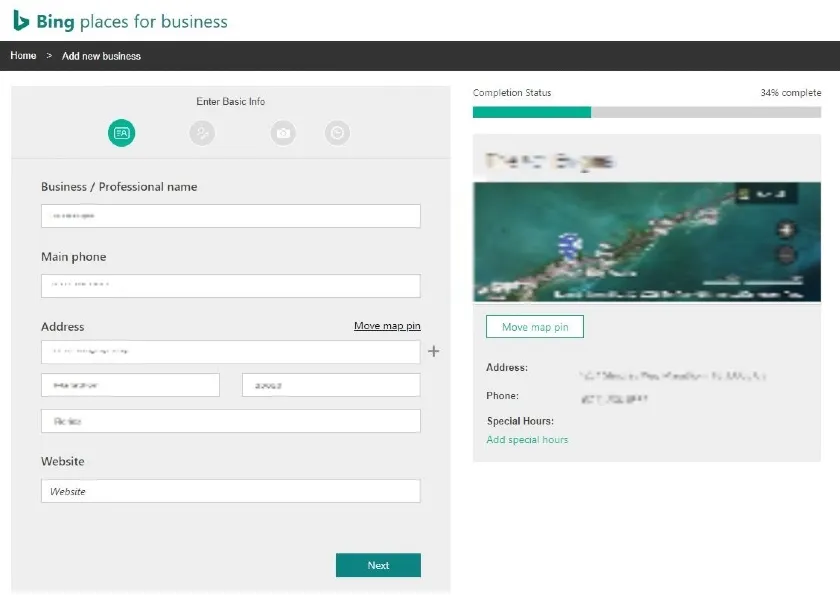Select the Basic Info step icon

[x=121, y=133]
